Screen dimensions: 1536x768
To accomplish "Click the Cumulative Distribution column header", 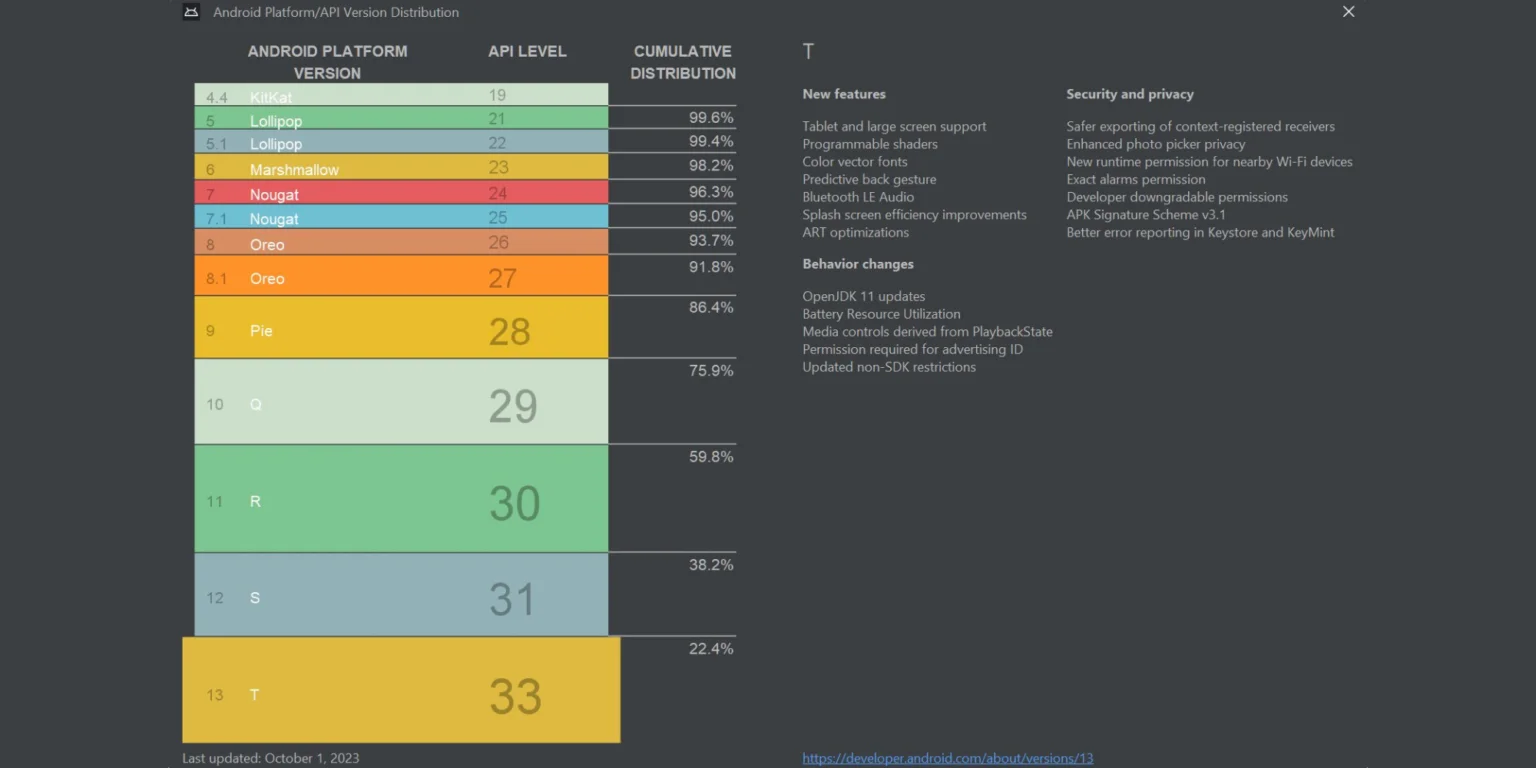I will (683, 62).
